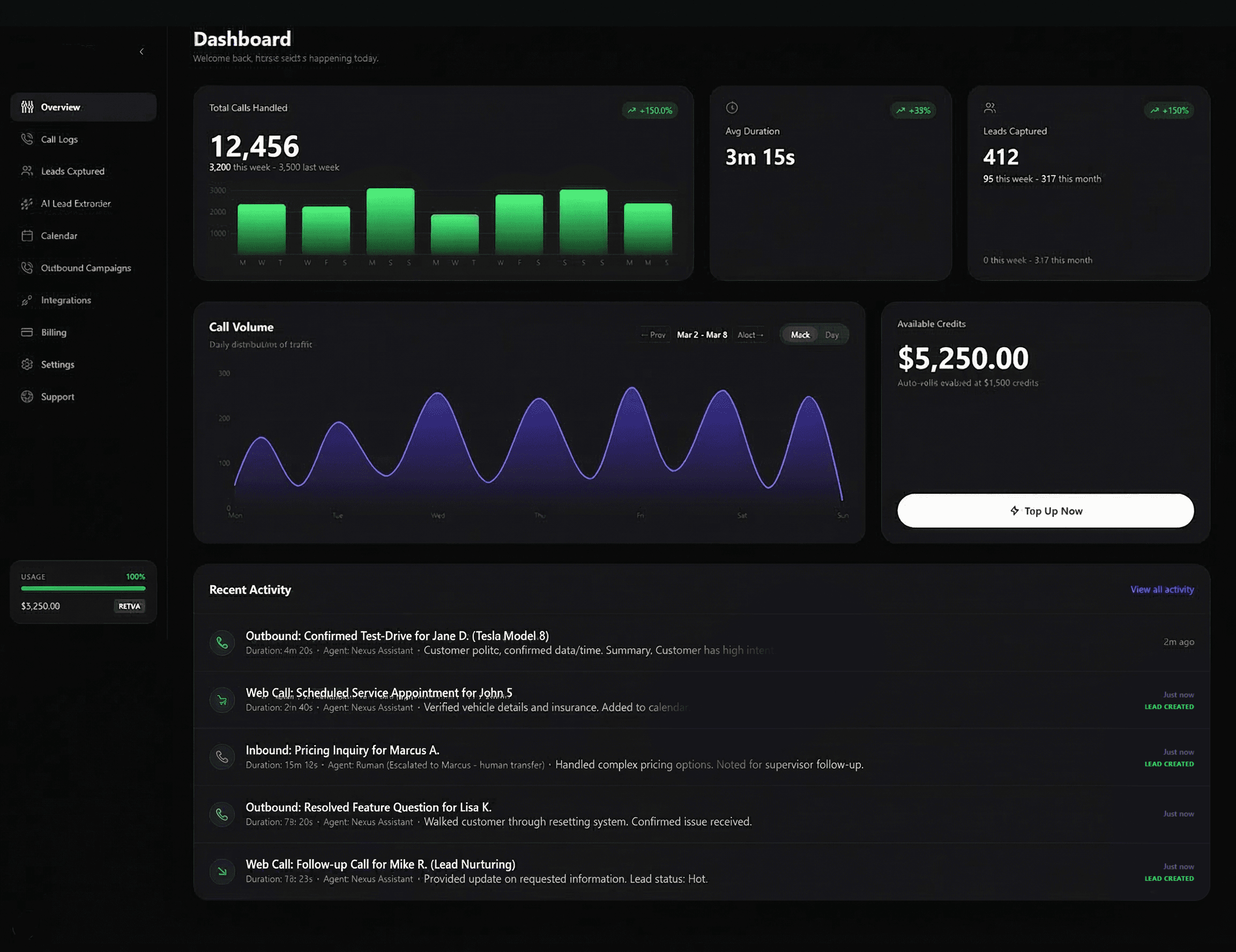Click the Outbound Campaigns icon
Image resolution: width=1236 pixels, height=952 pixels.
[x=27, y=267]
